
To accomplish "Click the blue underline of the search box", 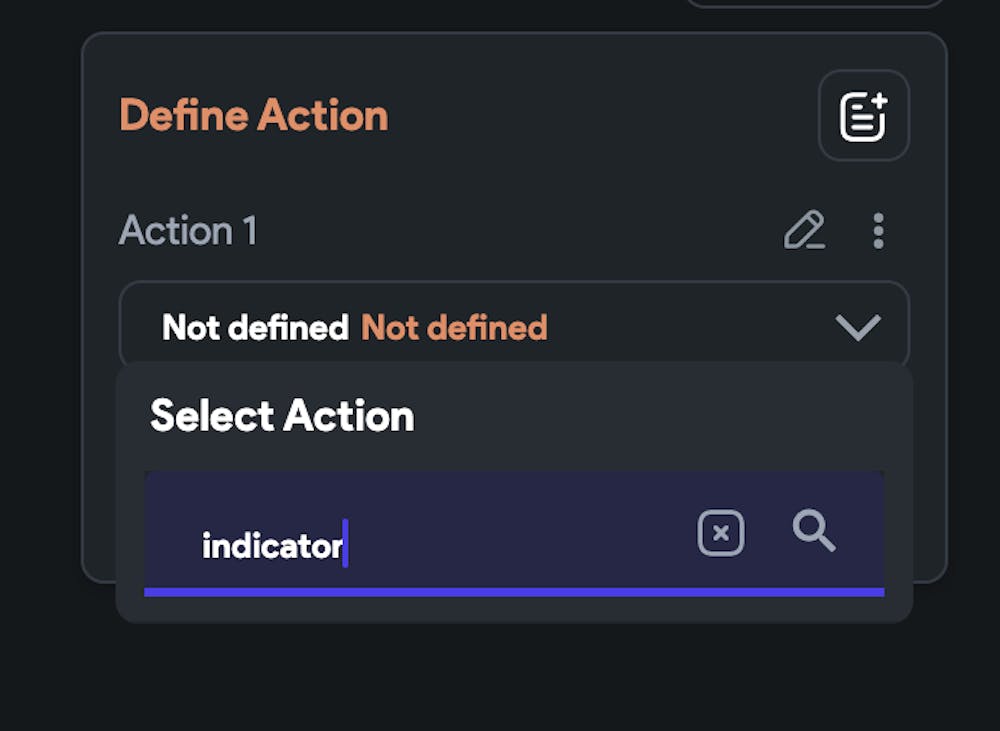I will pyautogui.click(x=514, y=592).
